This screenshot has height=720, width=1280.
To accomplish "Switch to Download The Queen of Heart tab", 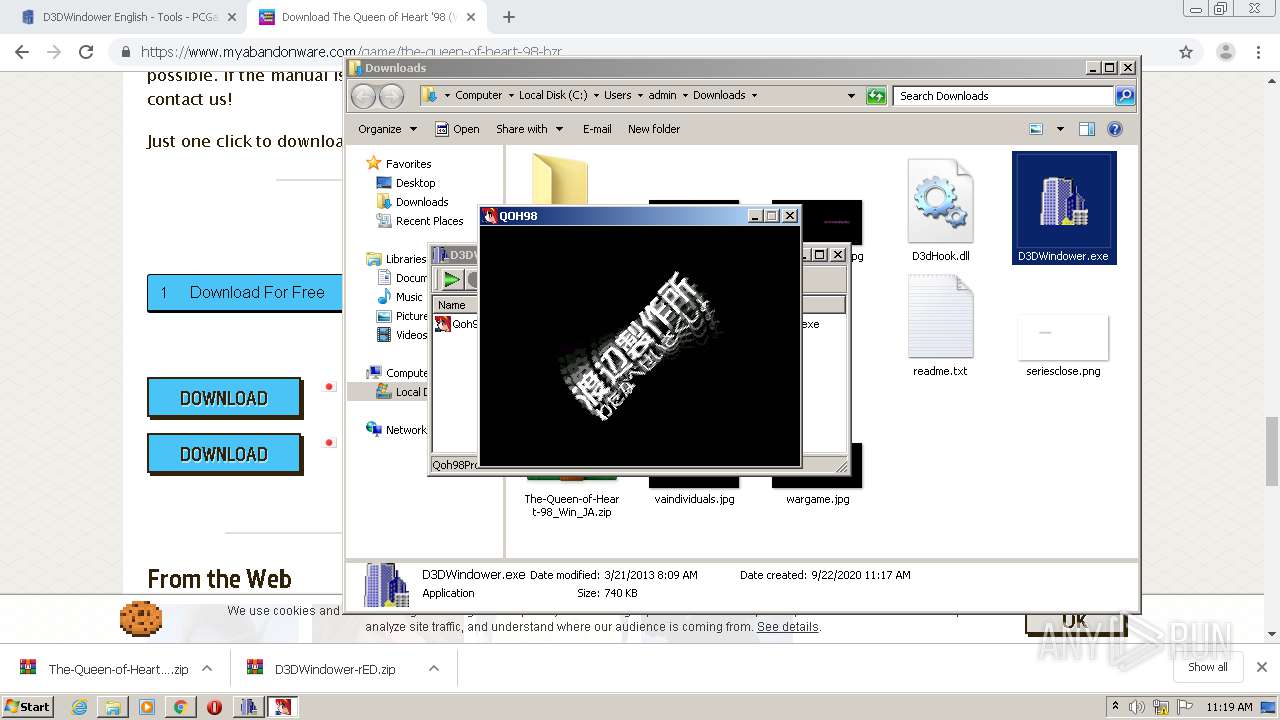I will tap(366, 17).
